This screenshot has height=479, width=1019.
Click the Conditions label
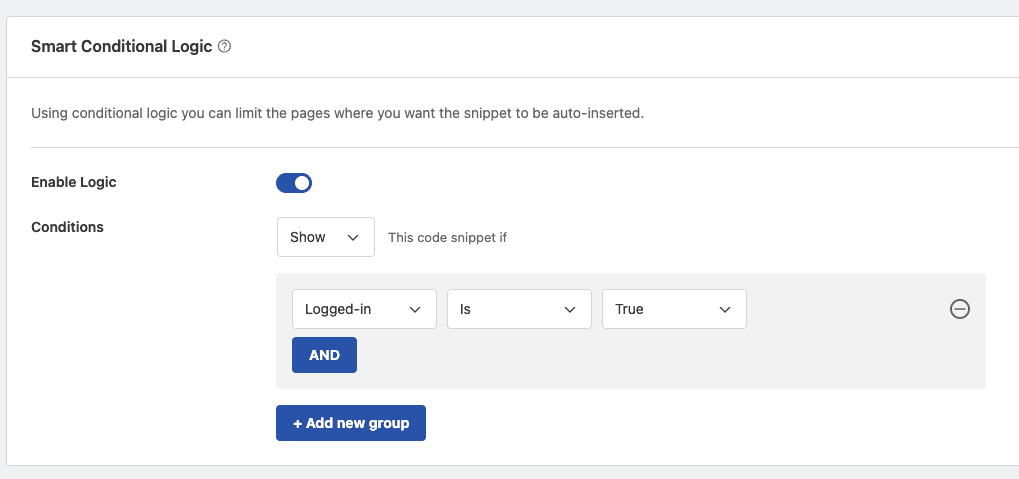[68, 227]
